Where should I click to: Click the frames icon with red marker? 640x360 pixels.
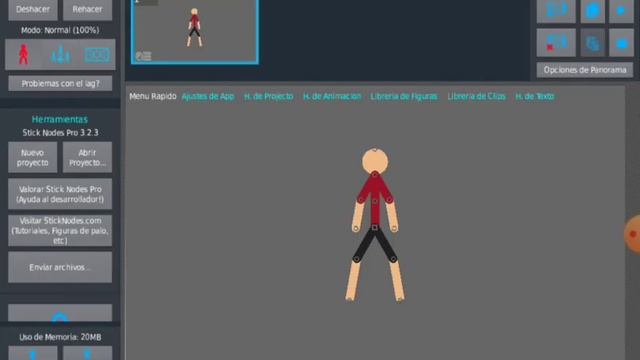click(556, 43)
